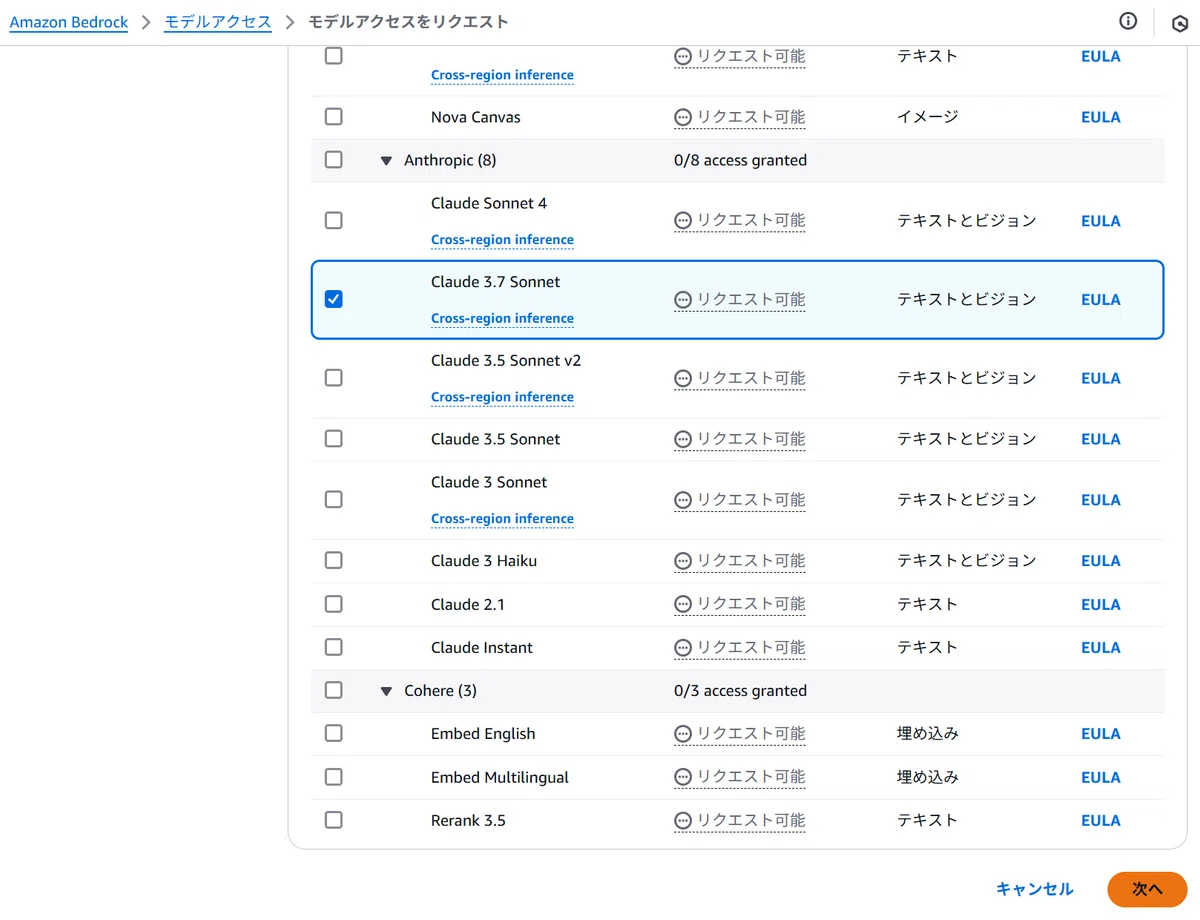Check the Rerank 3.5 checkbox

334,820
